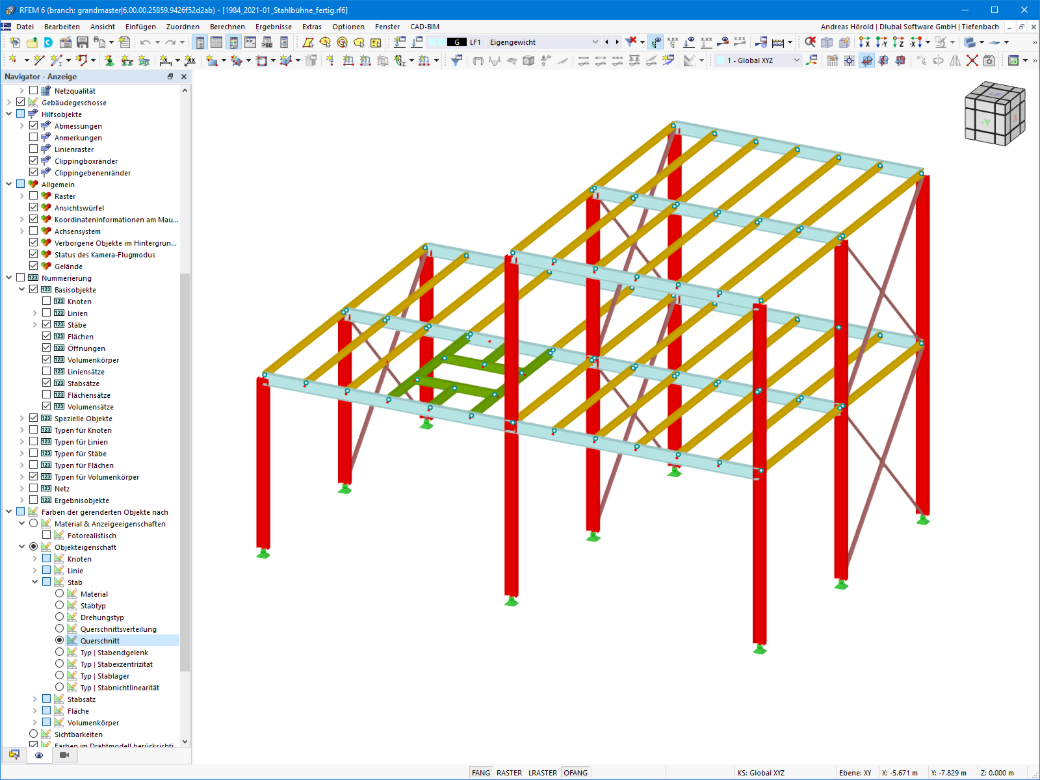The height and width of the screenshot is (780, 1040).
Task: Click the open model folder icon
Action: click(x=31, y=42)
